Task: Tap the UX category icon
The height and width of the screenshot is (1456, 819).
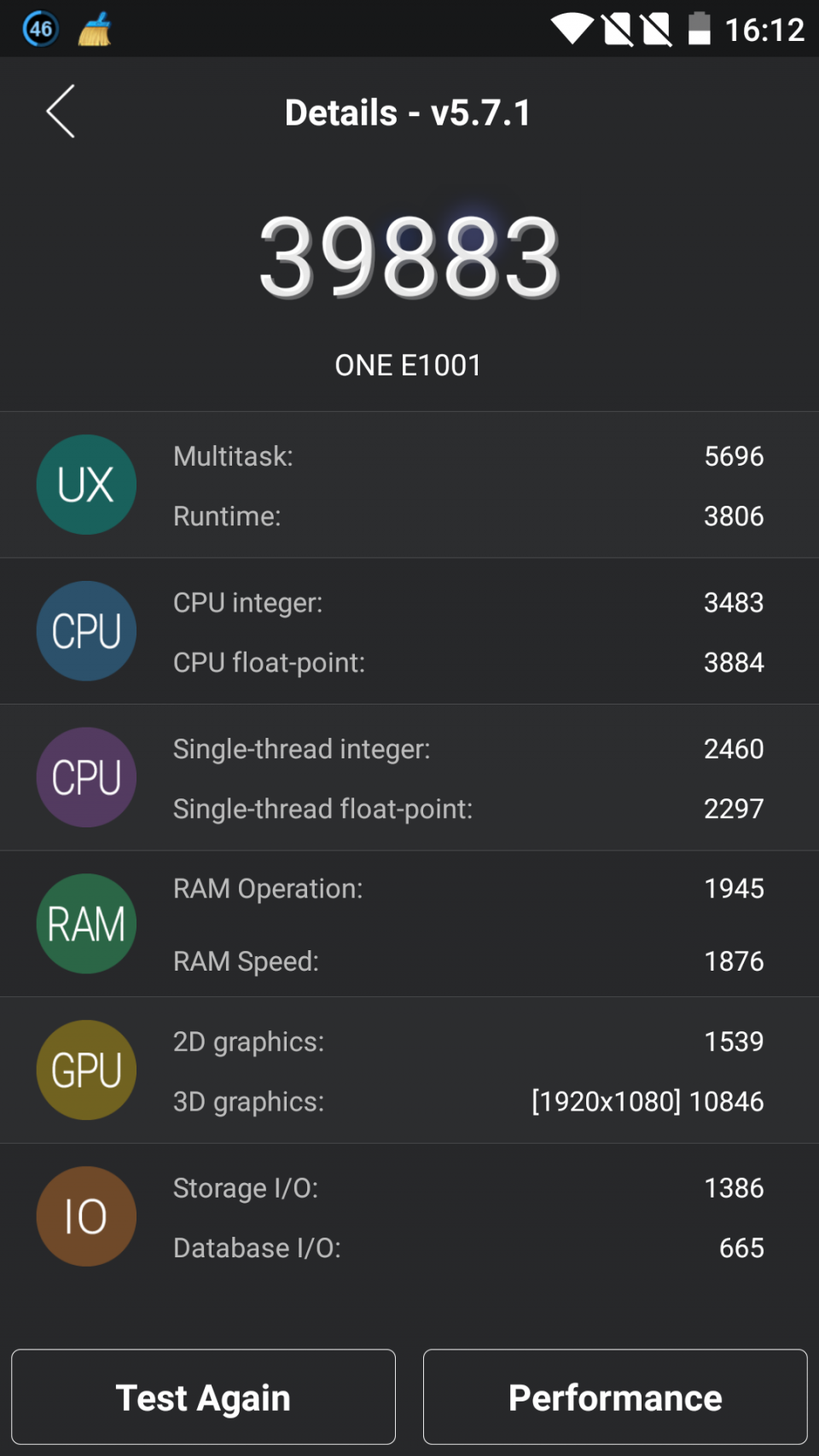Action: [85, 484]
